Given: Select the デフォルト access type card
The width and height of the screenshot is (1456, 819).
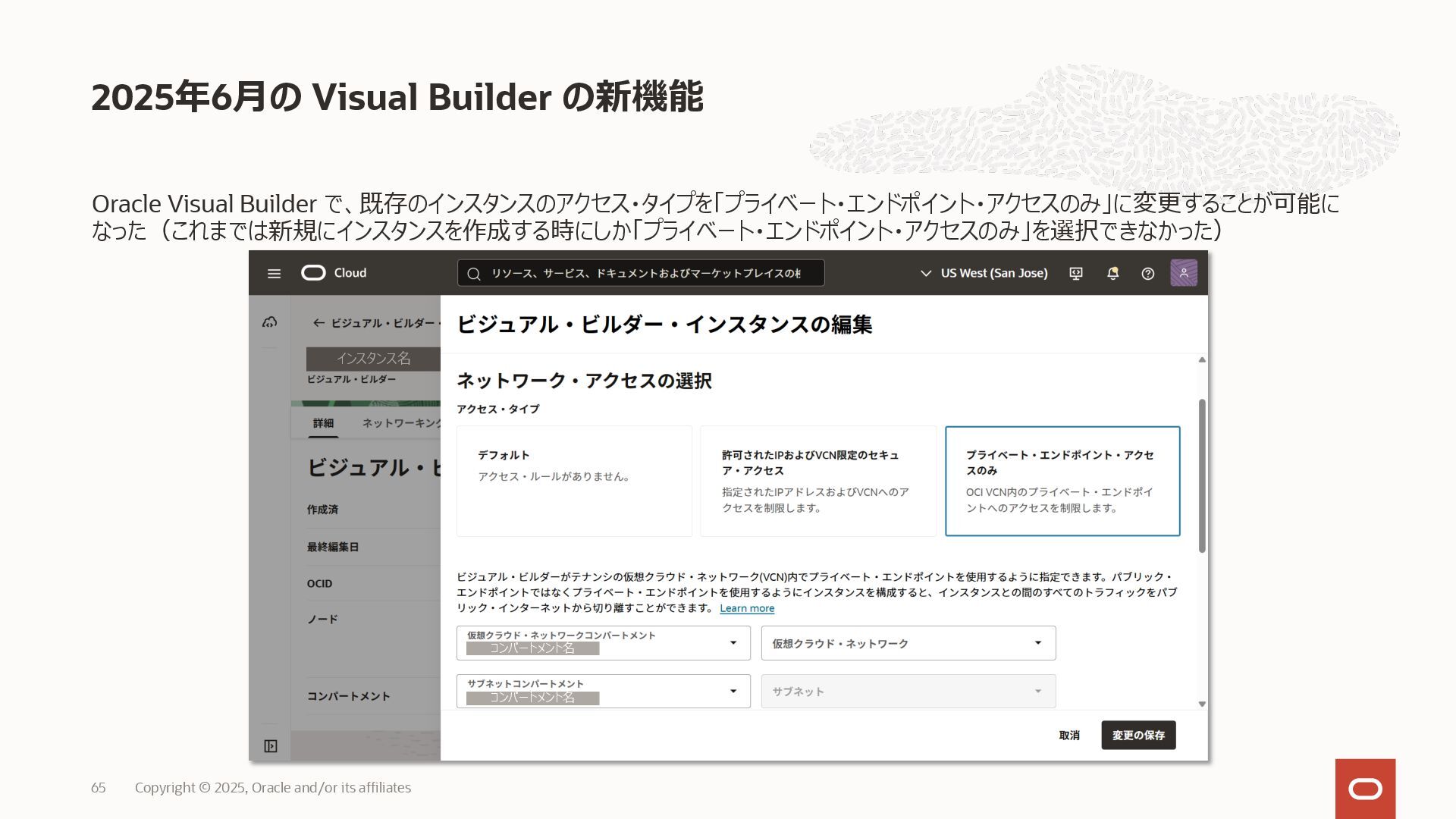Looking at the screenshot, I should 574,482.
